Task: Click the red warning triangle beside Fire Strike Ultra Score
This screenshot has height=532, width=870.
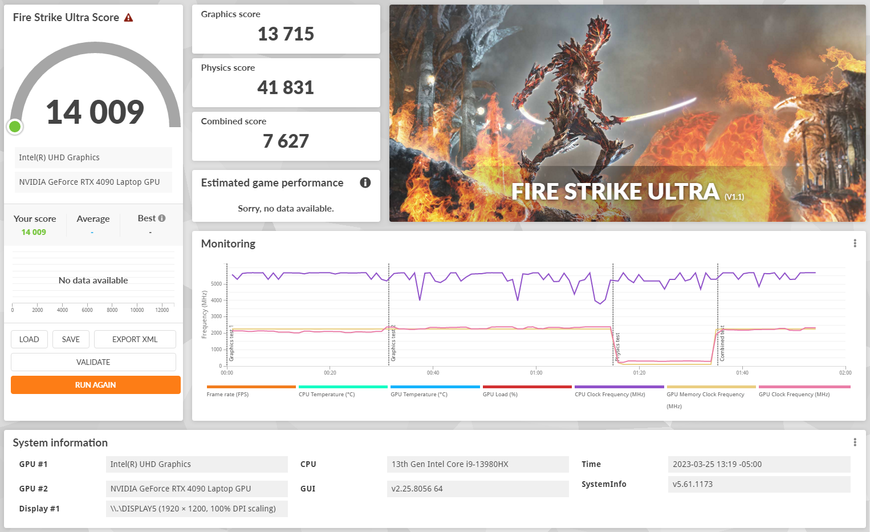Action: (128, 18)
